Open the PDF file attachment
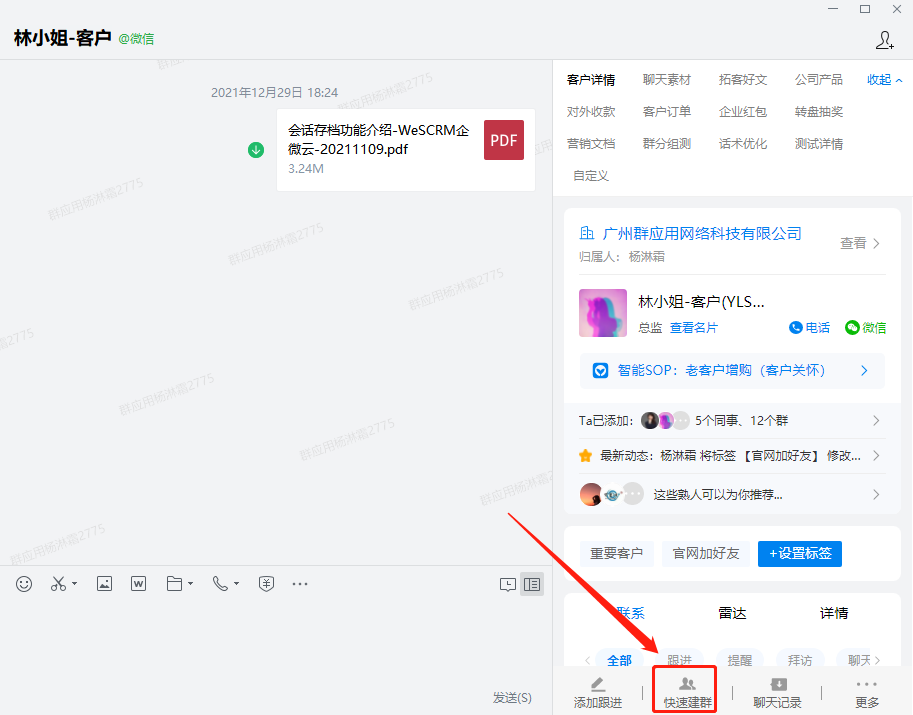Viewport: 913px width, 715px height. coord(405,149)
